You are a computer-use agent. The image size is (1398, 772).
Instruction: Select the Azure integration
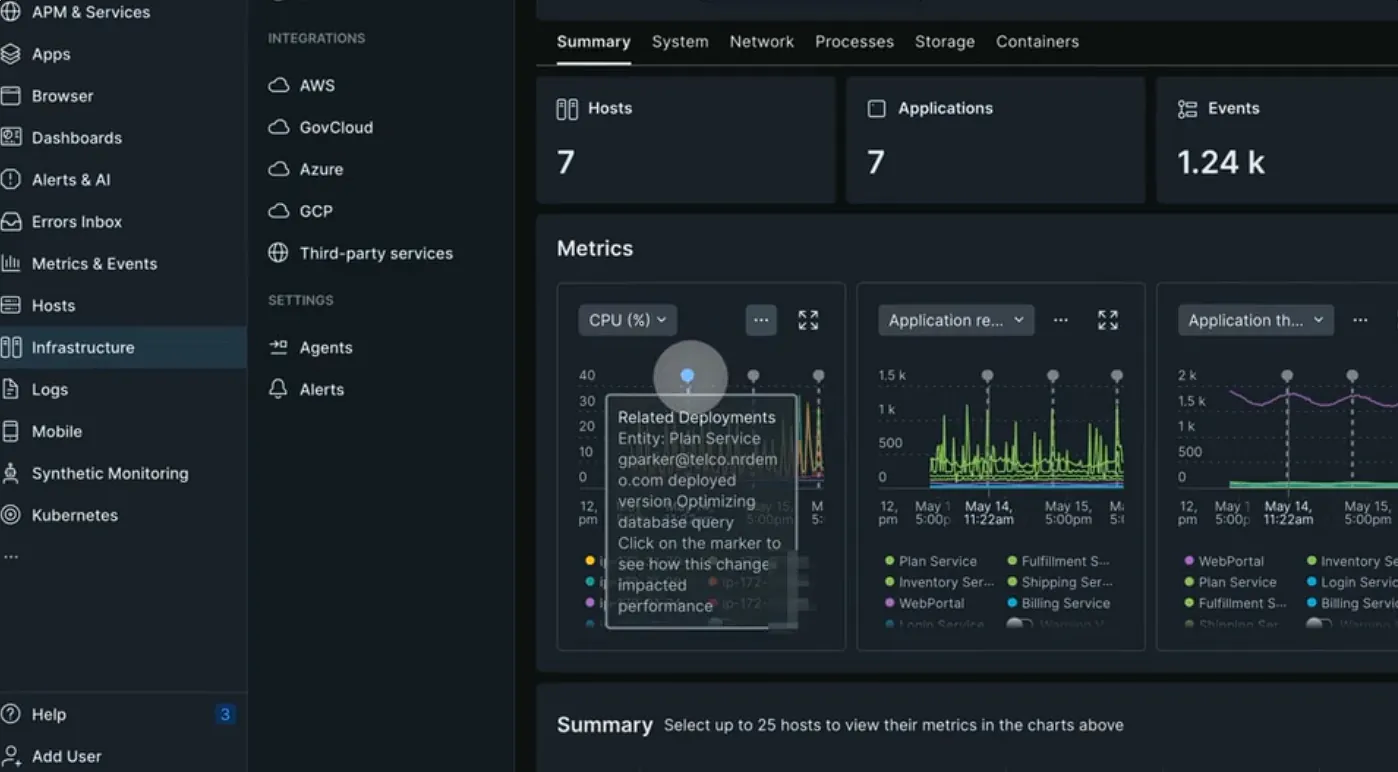tap(321, 170)
